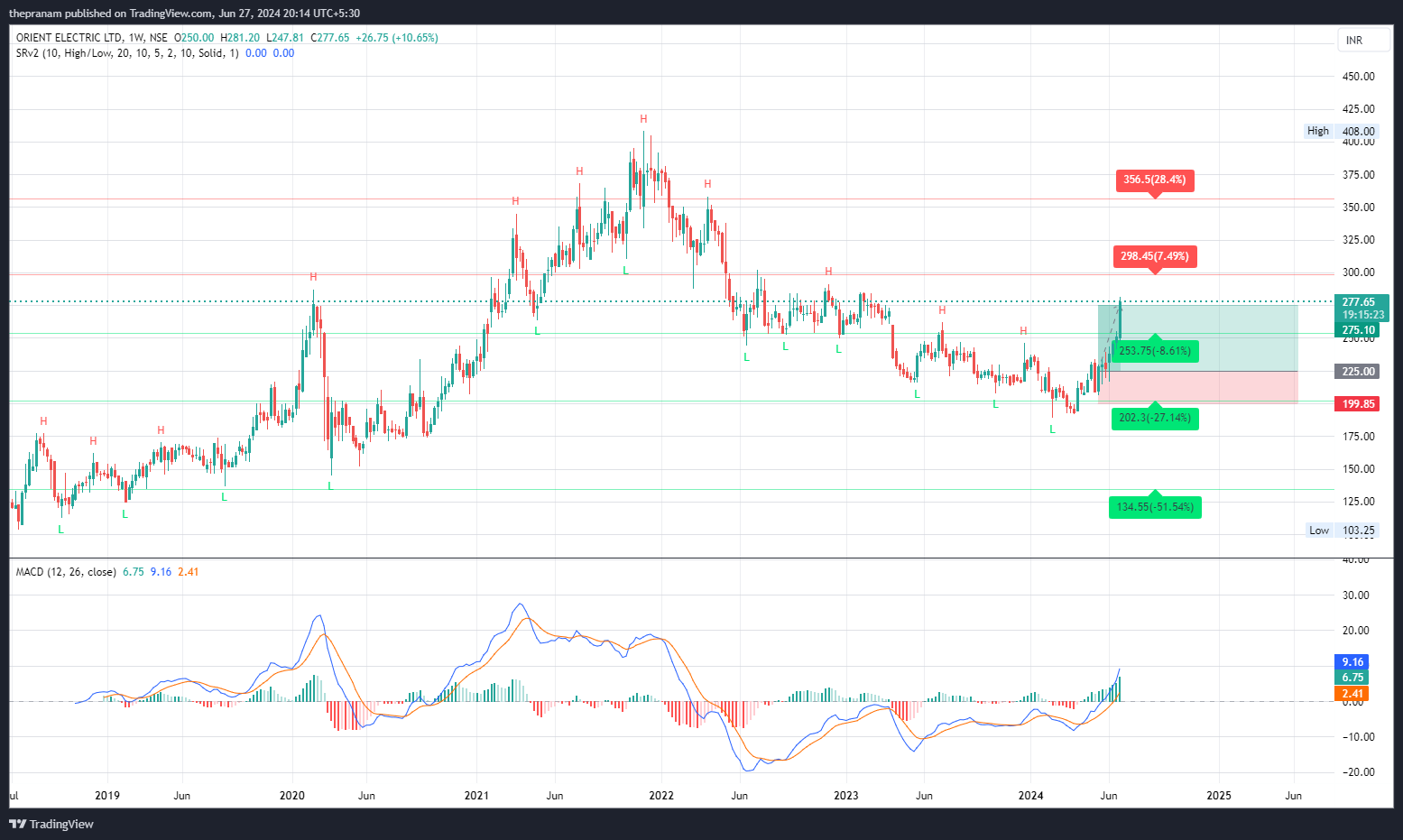Click the High 408.00 price label
Screen dimensions: 1403x840
(1341, 132)
